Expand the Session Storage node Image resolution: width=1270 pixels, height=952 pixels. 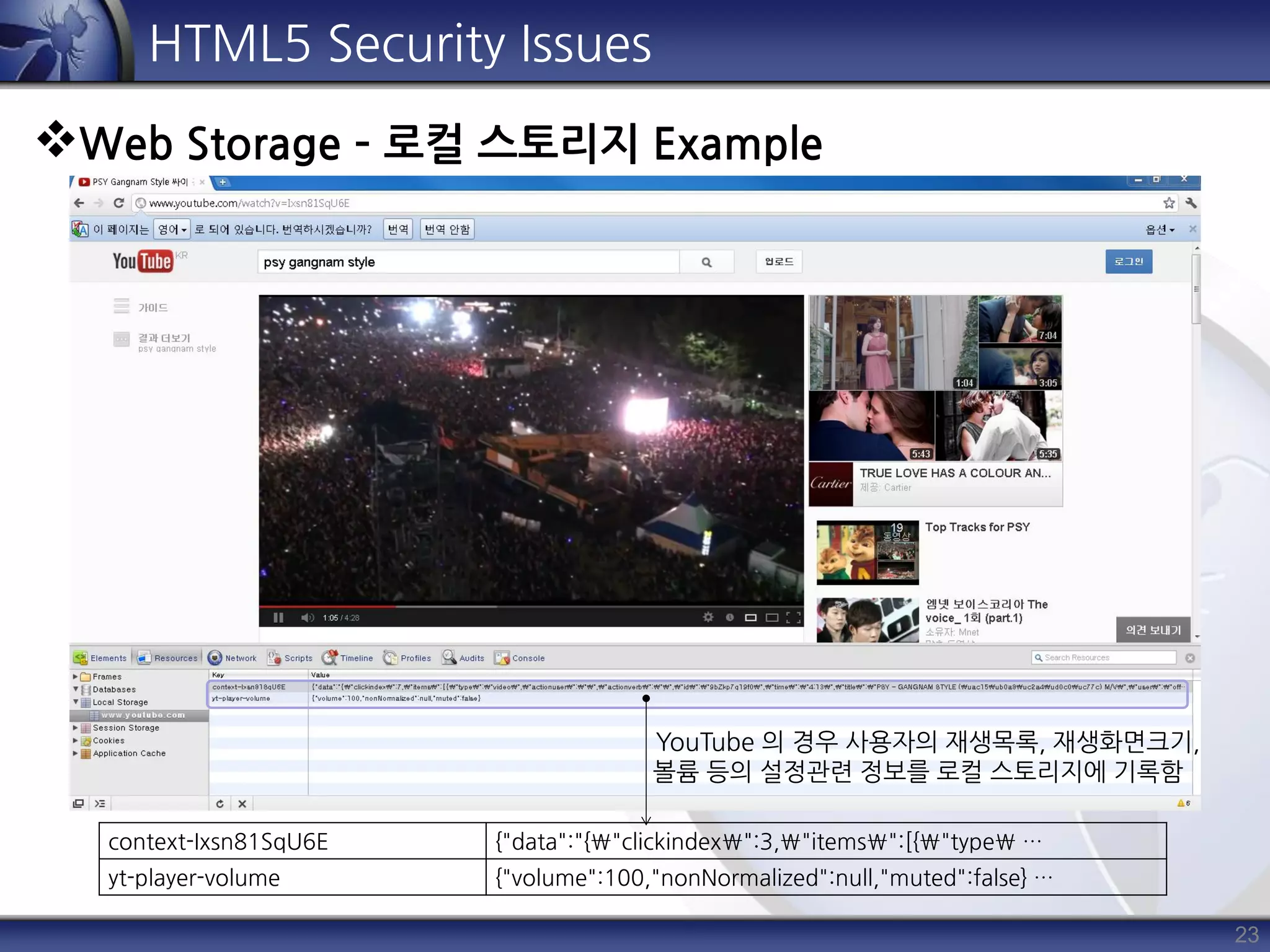click(76, 728)
